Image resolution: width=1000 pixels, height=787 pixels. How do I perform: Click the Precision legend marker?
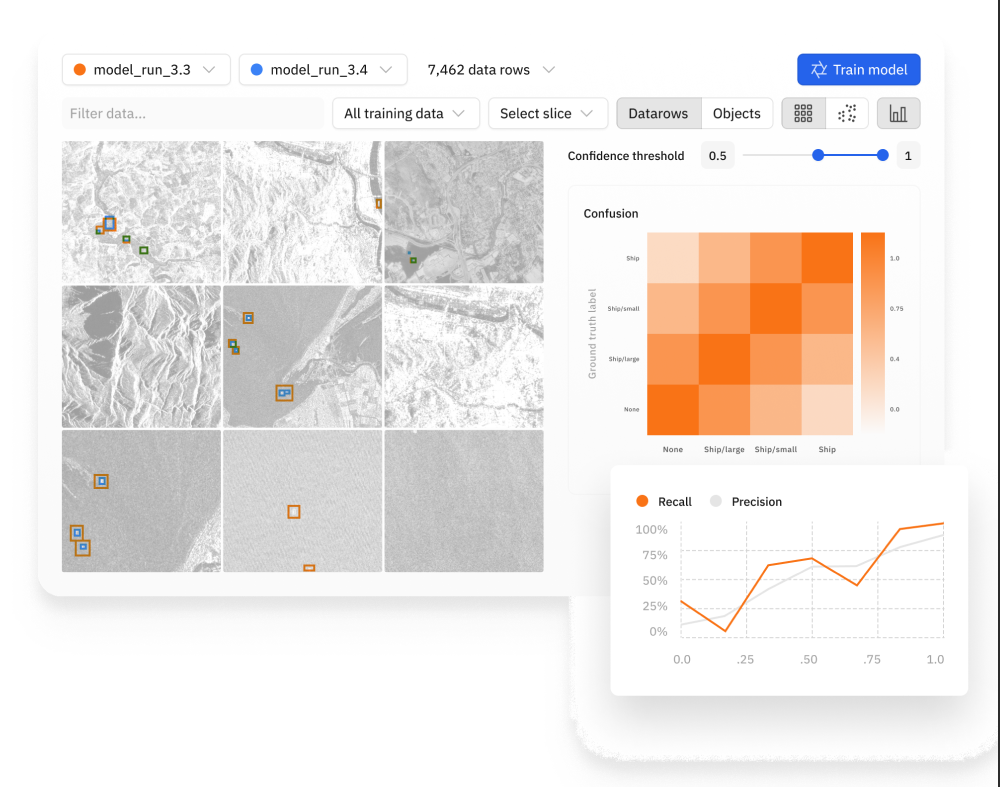pyautogui.click(x=717, y=501)
